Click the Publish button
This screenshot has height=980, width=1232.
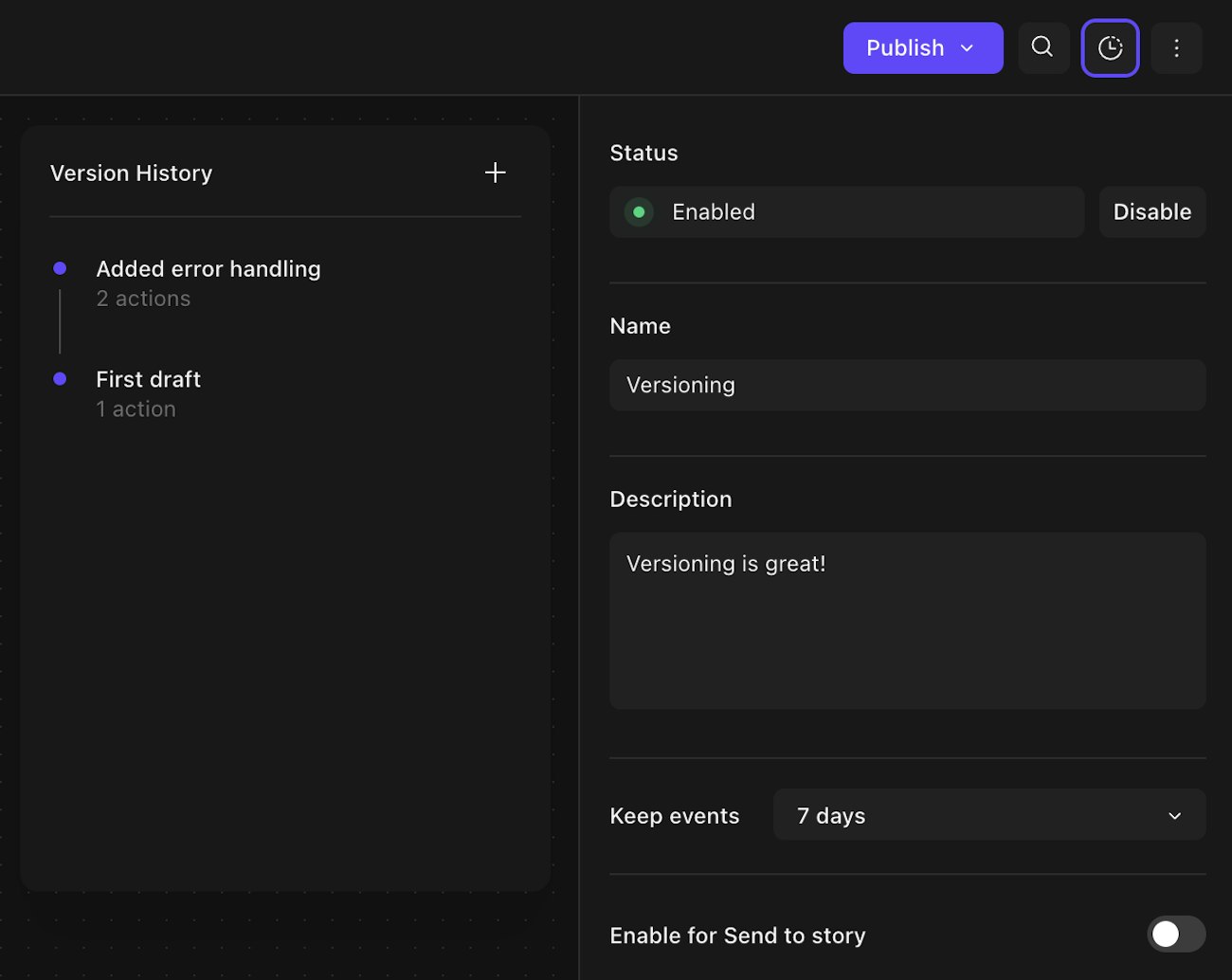(x=905, y=48)
